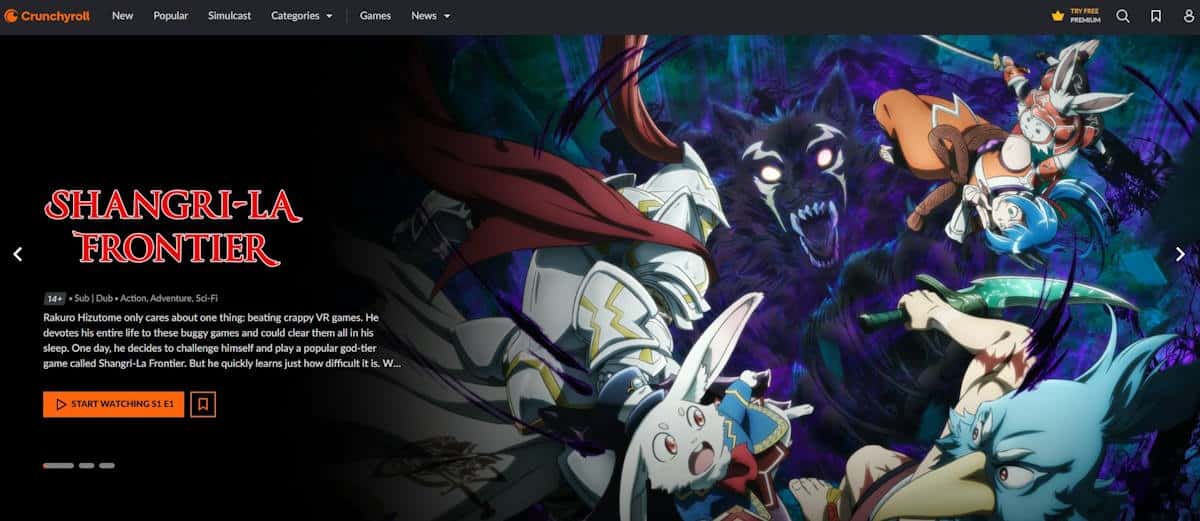The height and width of the screenshot is (521, 1200).
Task: Expand the Categories dropdown
Action: [x=302, y=16]
